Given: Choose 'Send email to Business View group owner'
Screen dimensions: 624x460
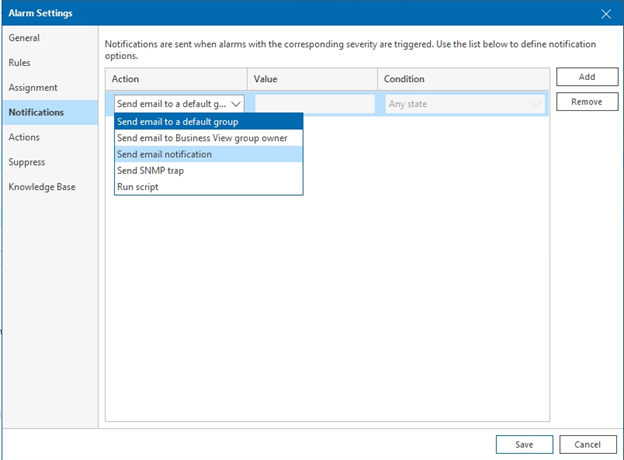Looking at the screenshot, I should (x=209, y=138).
